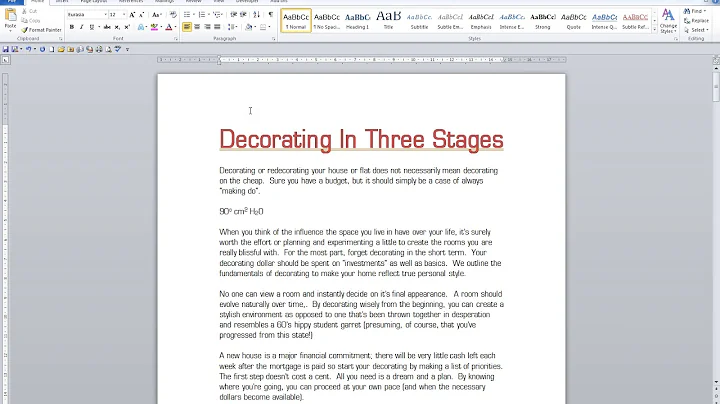
Task: Toggle Underline formatting
Action: point(92,27)
